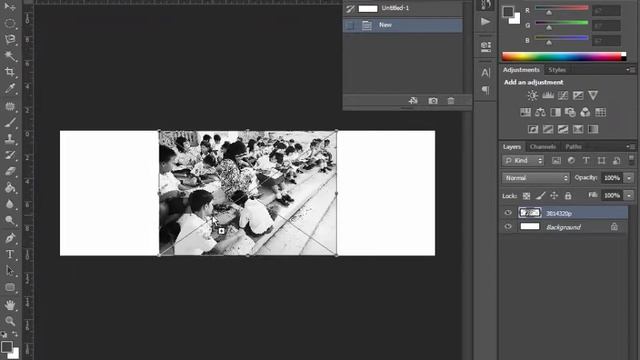Add Curves adjustment

point(563,96)
